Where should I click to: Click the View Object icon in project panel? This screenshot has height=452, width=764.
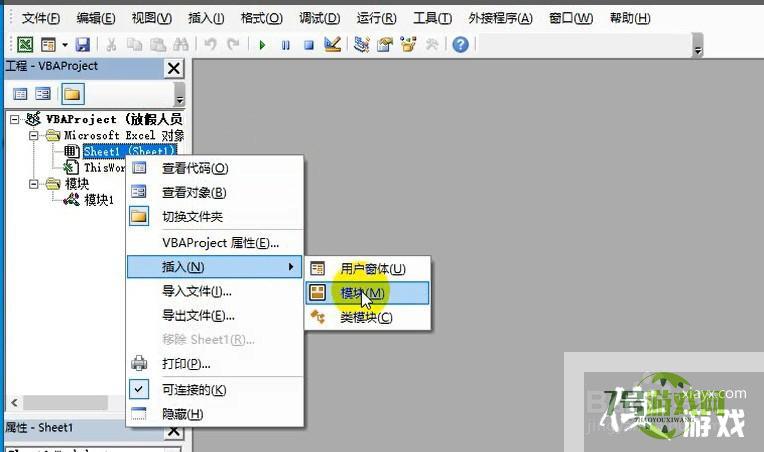click(43, 94)
